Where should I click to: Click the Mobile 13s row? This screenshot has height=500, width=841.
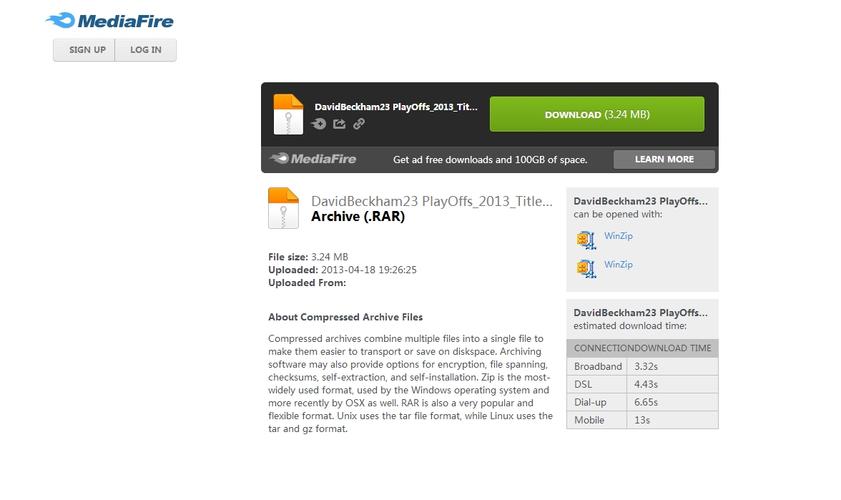point(642,420)
